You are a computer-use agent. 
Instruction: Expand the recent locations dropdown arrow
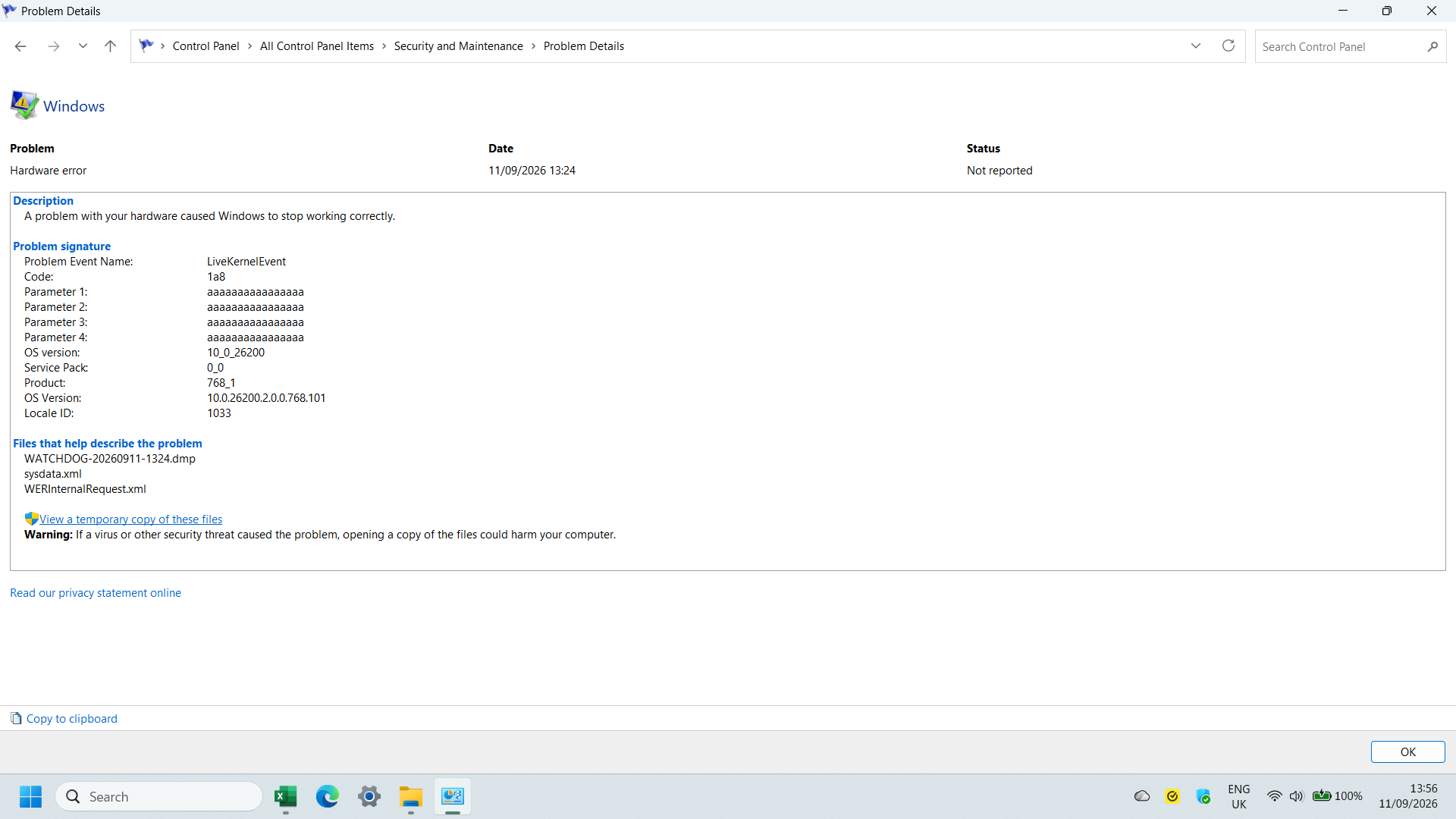(83, 46)
